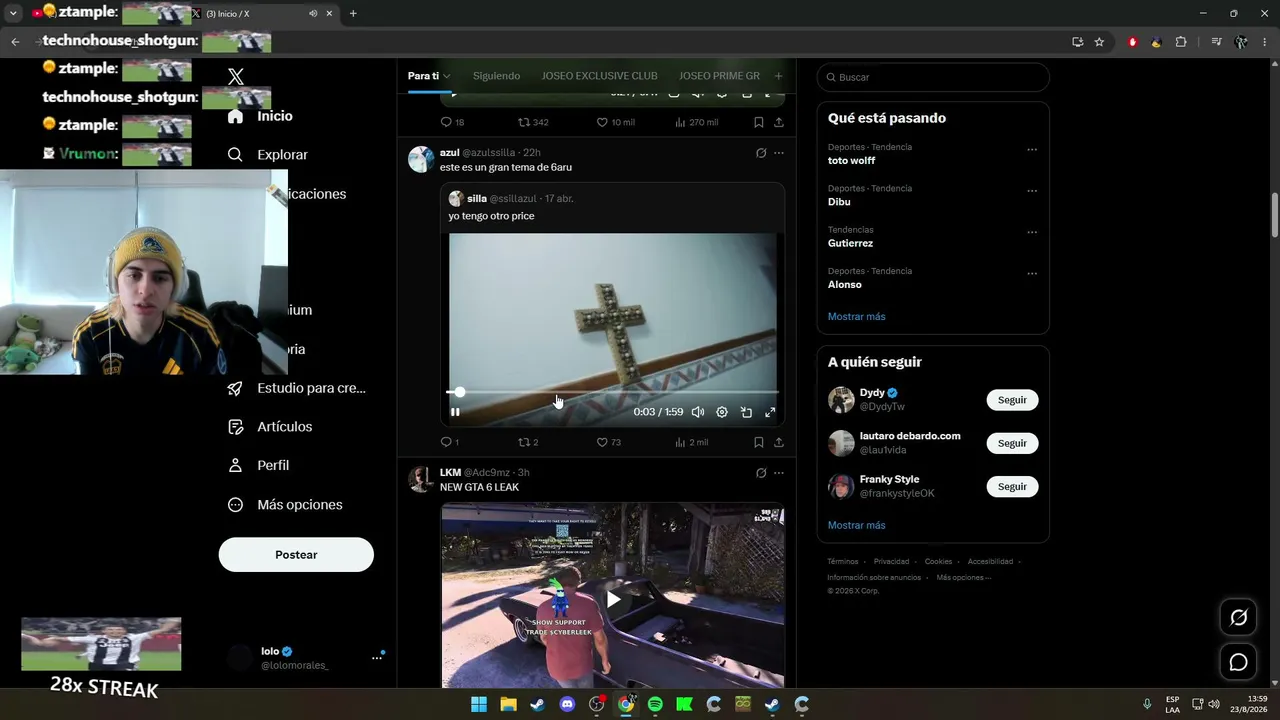Image resolution: width=1280 pixels, height=720 pixels.
Task: Open the X logo home link
Action: (236, 77)
